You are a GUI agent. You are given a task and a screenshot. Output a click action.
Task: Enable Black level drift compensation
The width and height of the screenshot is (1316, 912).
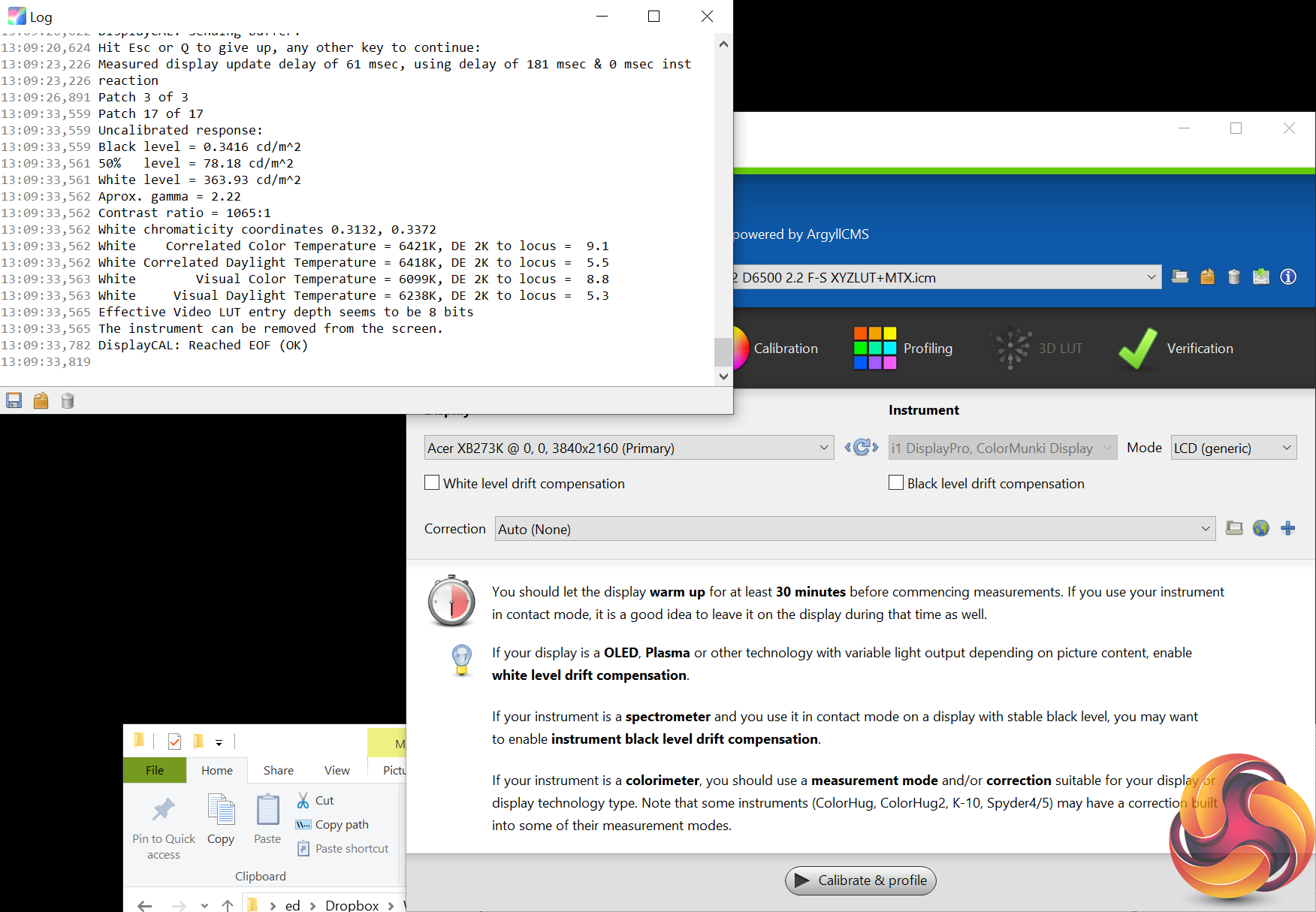point(896,483)
